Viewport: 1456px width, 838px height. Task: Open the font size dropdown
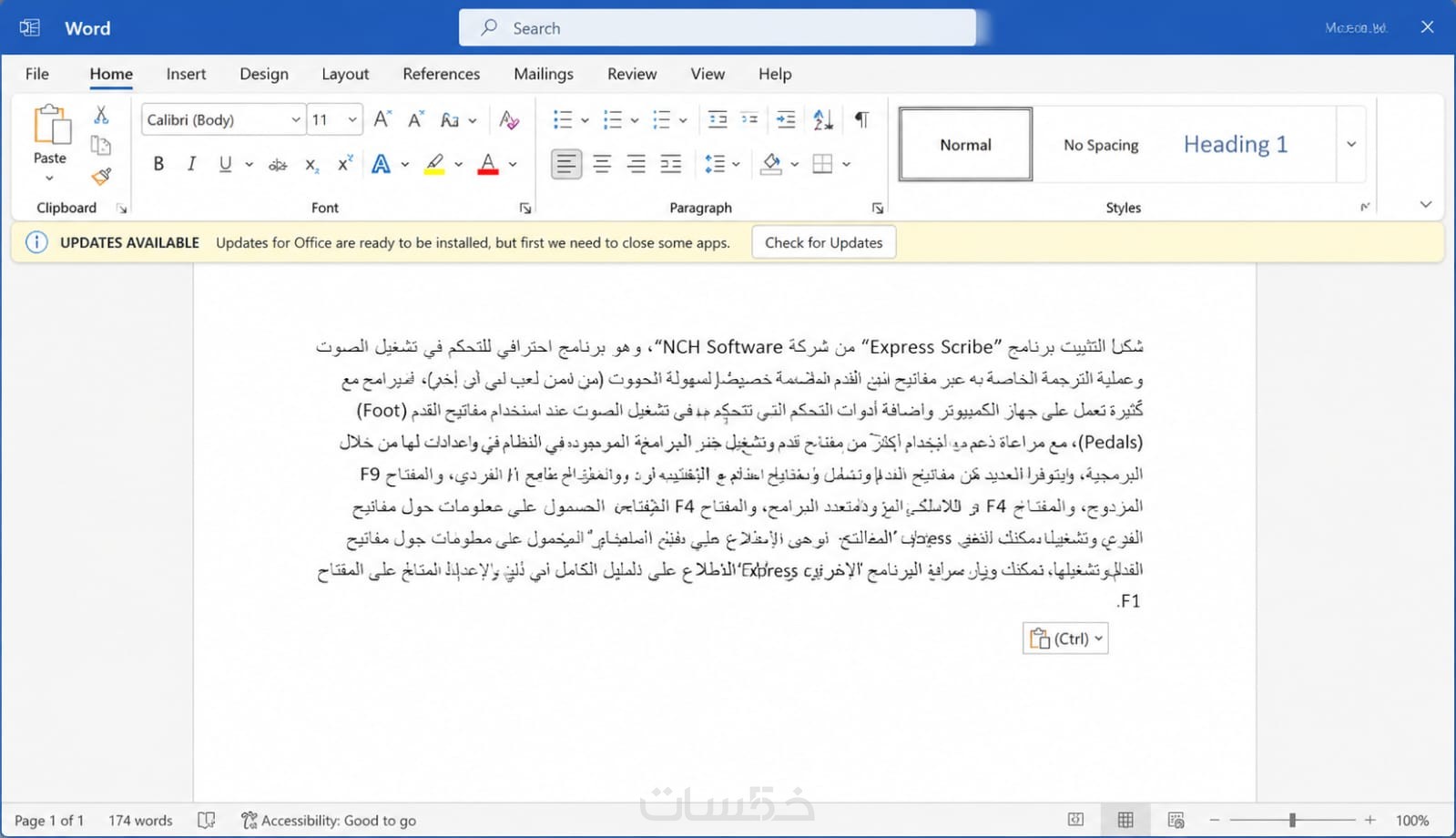point(352,119)
